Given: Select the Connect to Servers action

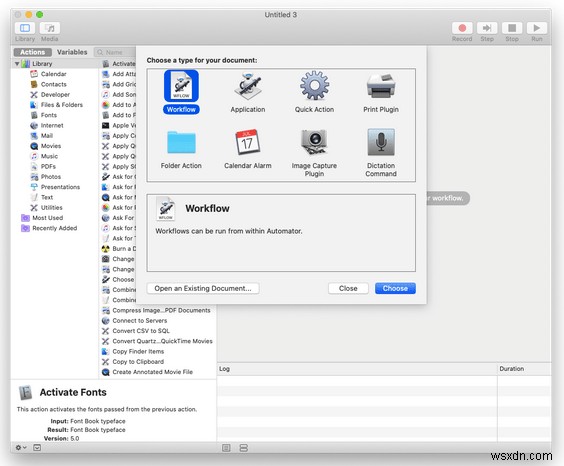Looking at the screenshot, I should 140,321.
